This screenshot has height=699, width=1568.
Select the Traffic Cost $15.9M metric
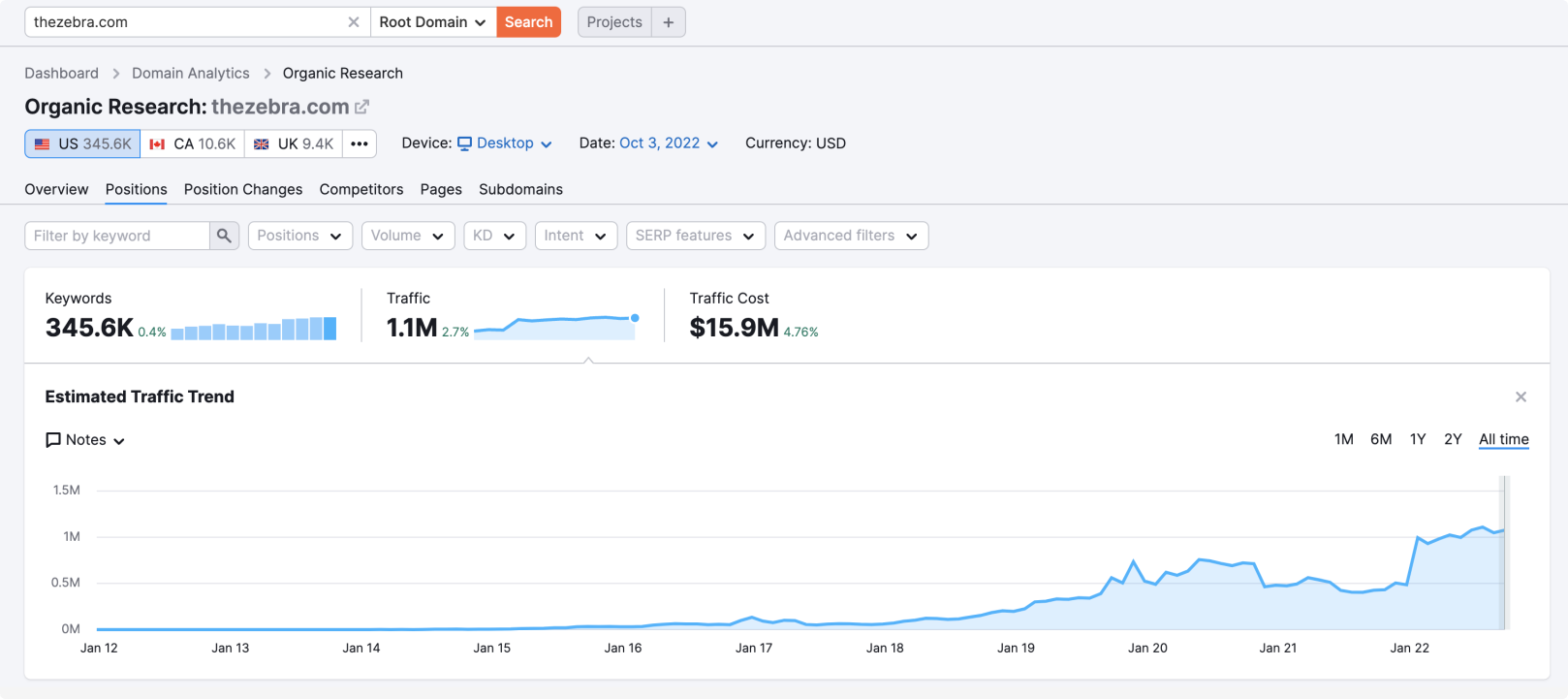pos(734,328)
